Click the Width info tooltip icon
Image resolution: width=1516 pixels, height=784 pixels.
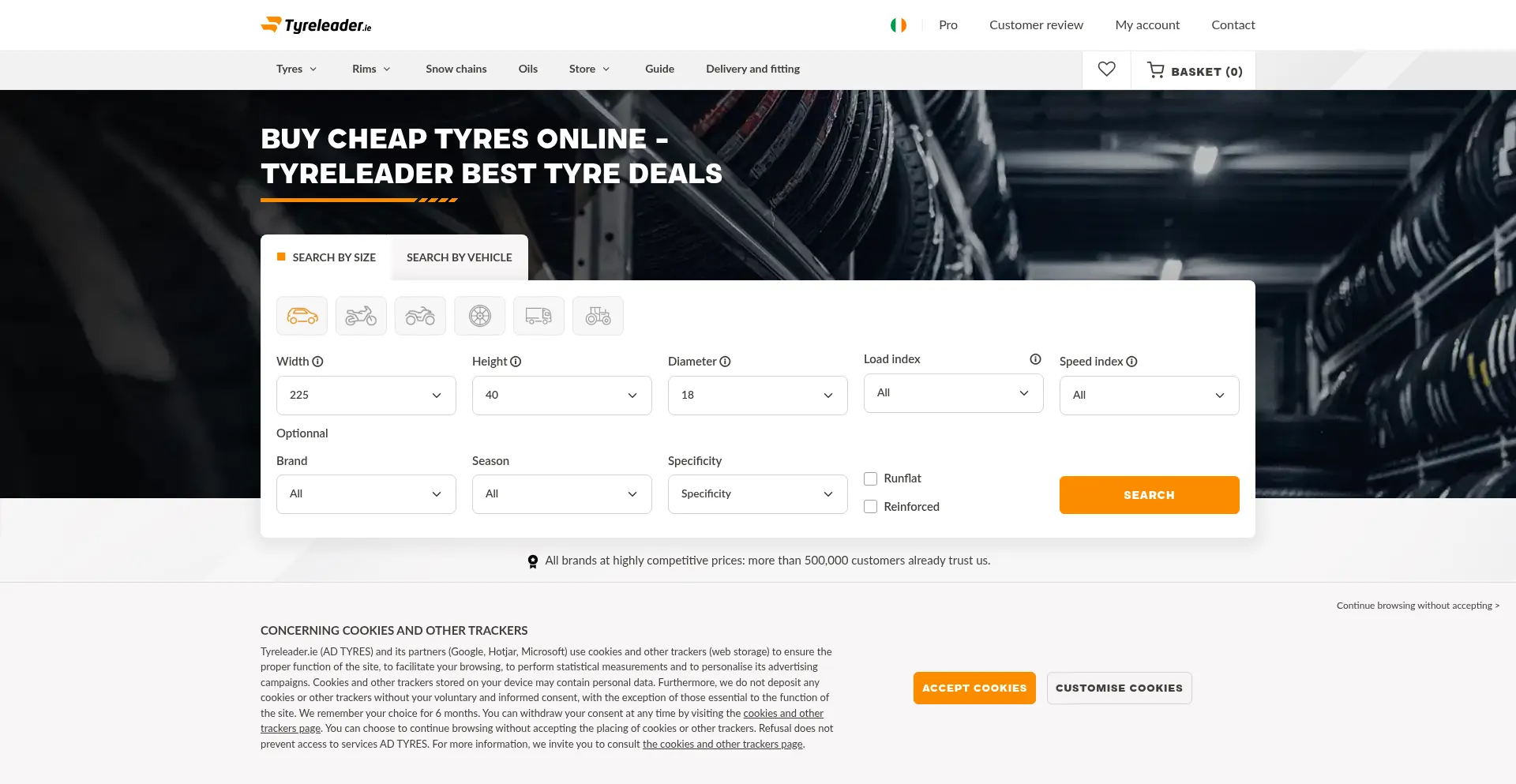click(318, 361)
